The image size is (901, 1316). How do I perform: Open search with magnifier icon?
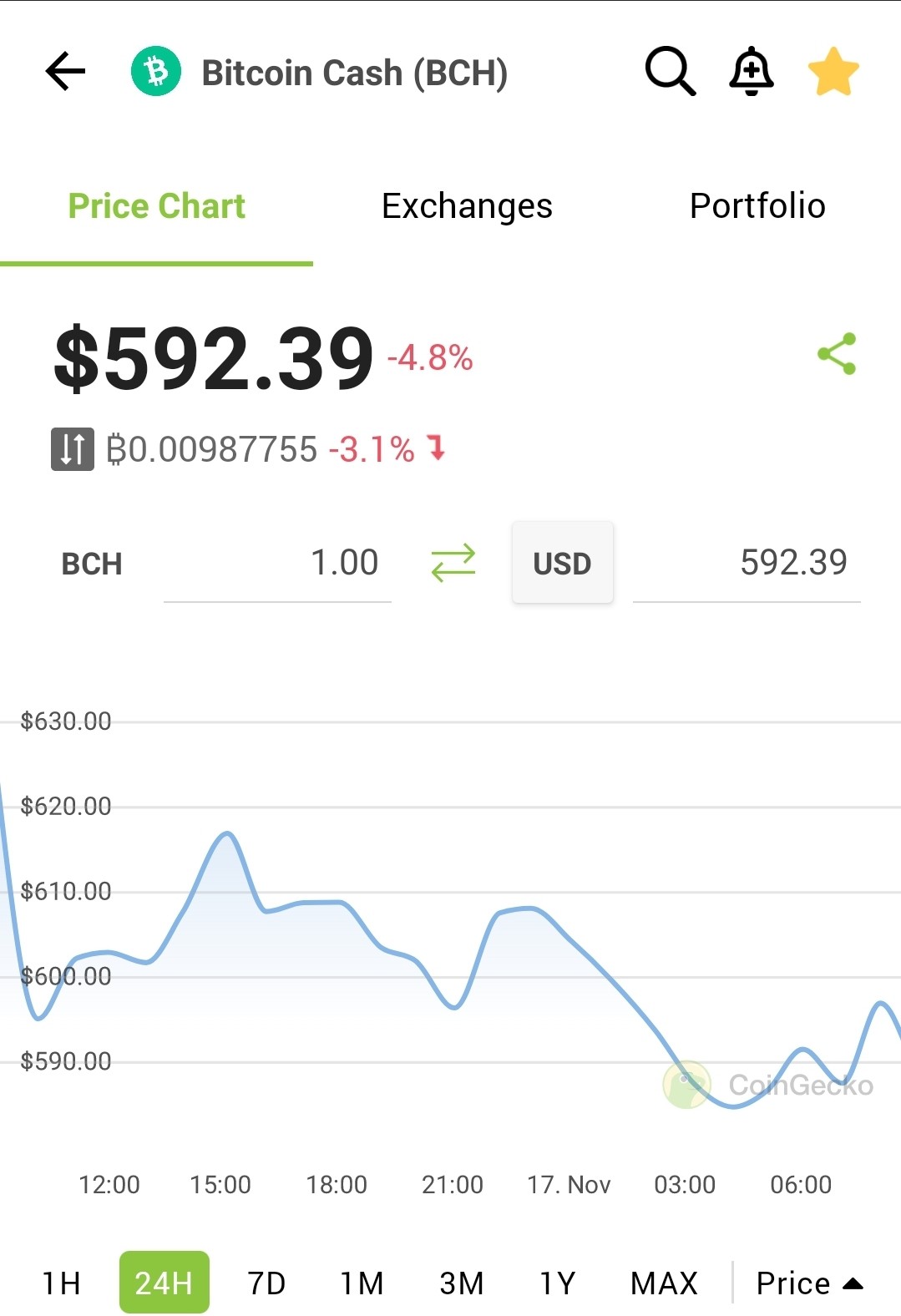pyautogui.click(x=670, y=71)
